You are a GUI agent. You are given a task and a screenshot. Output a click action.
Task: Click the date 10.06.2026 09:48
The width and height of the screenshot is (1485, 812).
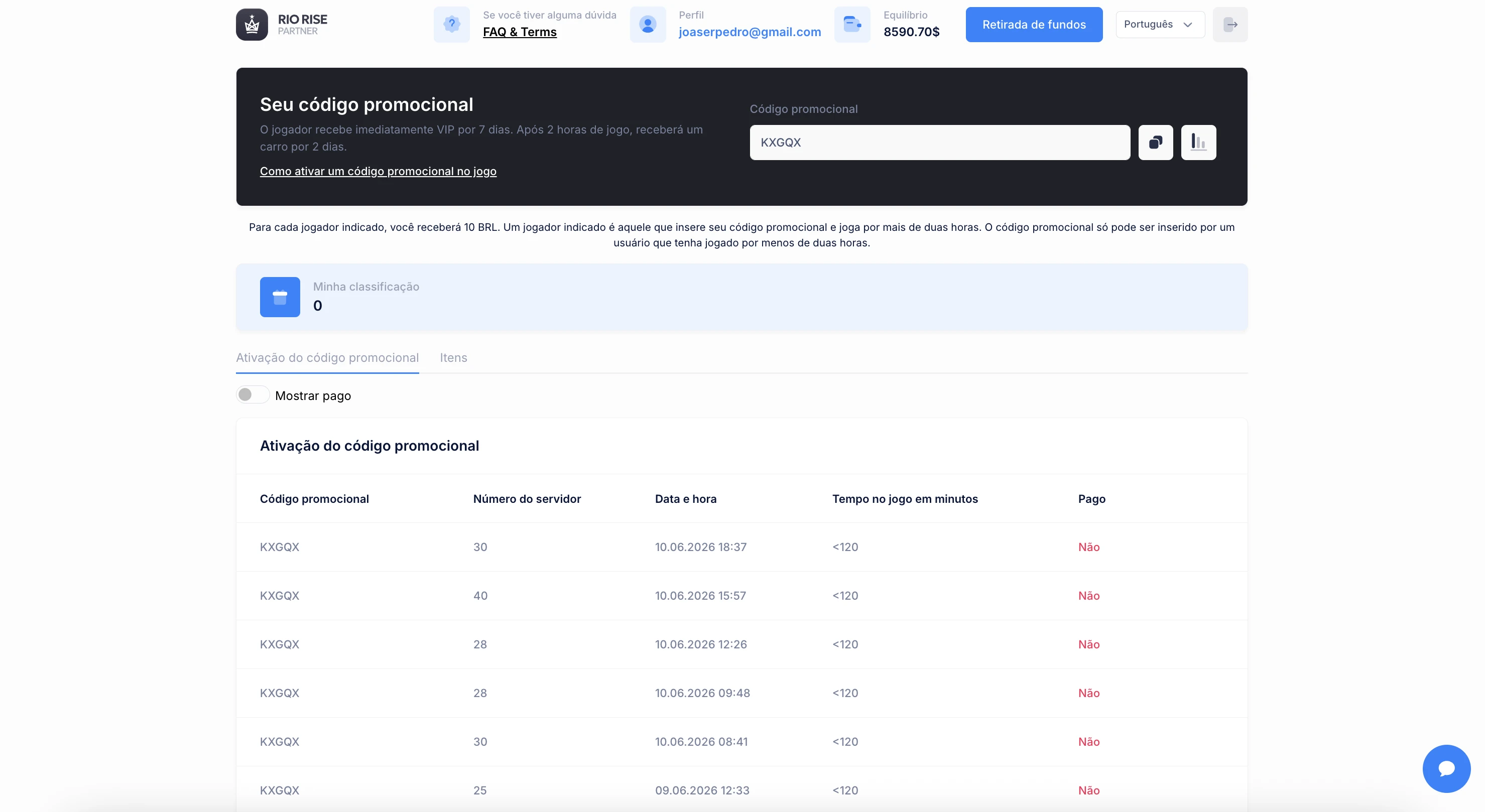pos(703,693)
